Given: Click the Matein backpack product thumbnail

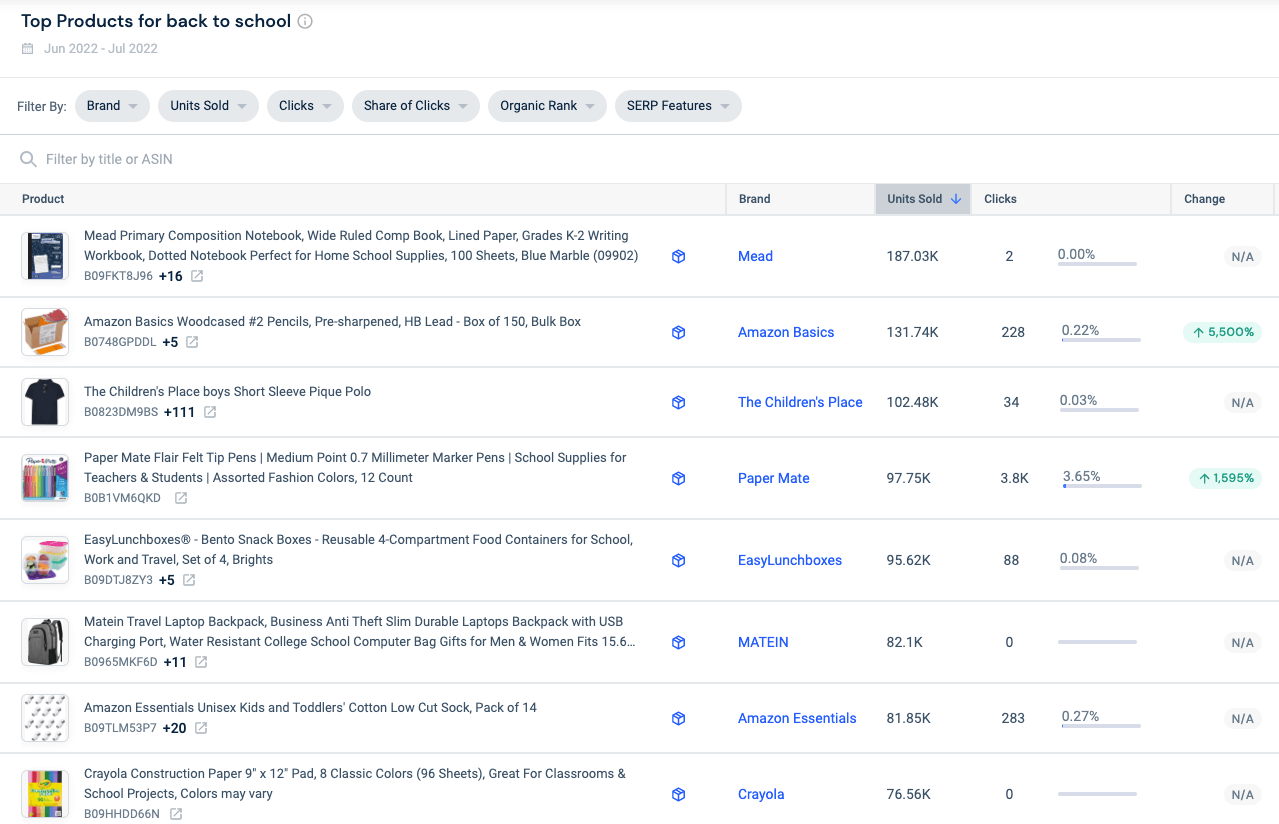Looking at the screenshot, I should pos(44,642).
